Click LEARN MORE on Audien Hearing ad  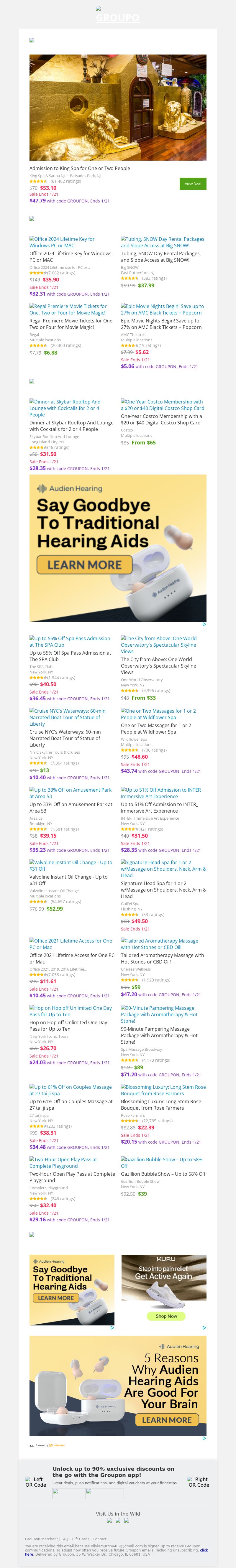coord(84,565)
